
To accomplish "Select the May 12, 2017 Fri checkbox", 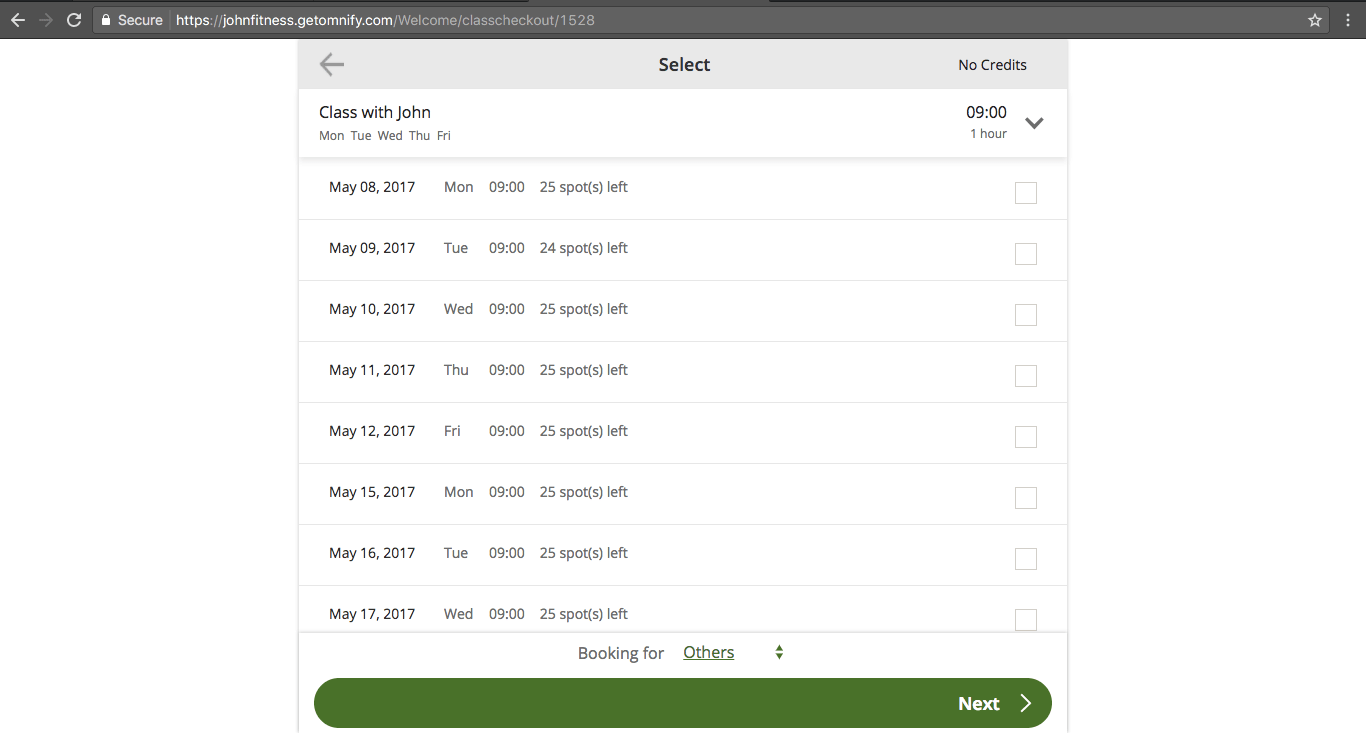I will [1026, 437].
